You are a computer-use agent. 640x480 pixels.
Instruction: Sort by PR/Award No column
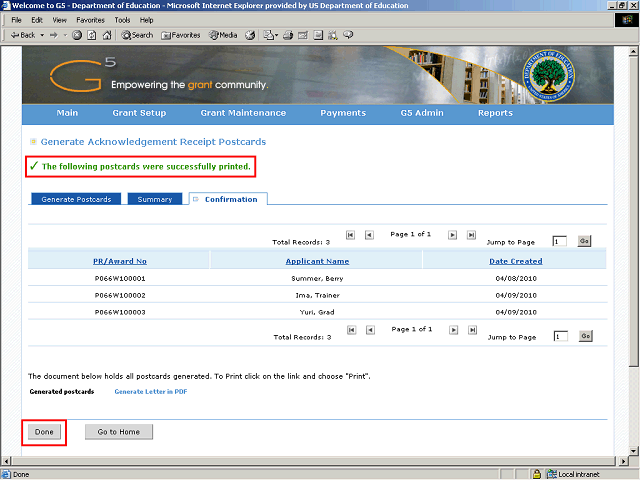(120, 261)
